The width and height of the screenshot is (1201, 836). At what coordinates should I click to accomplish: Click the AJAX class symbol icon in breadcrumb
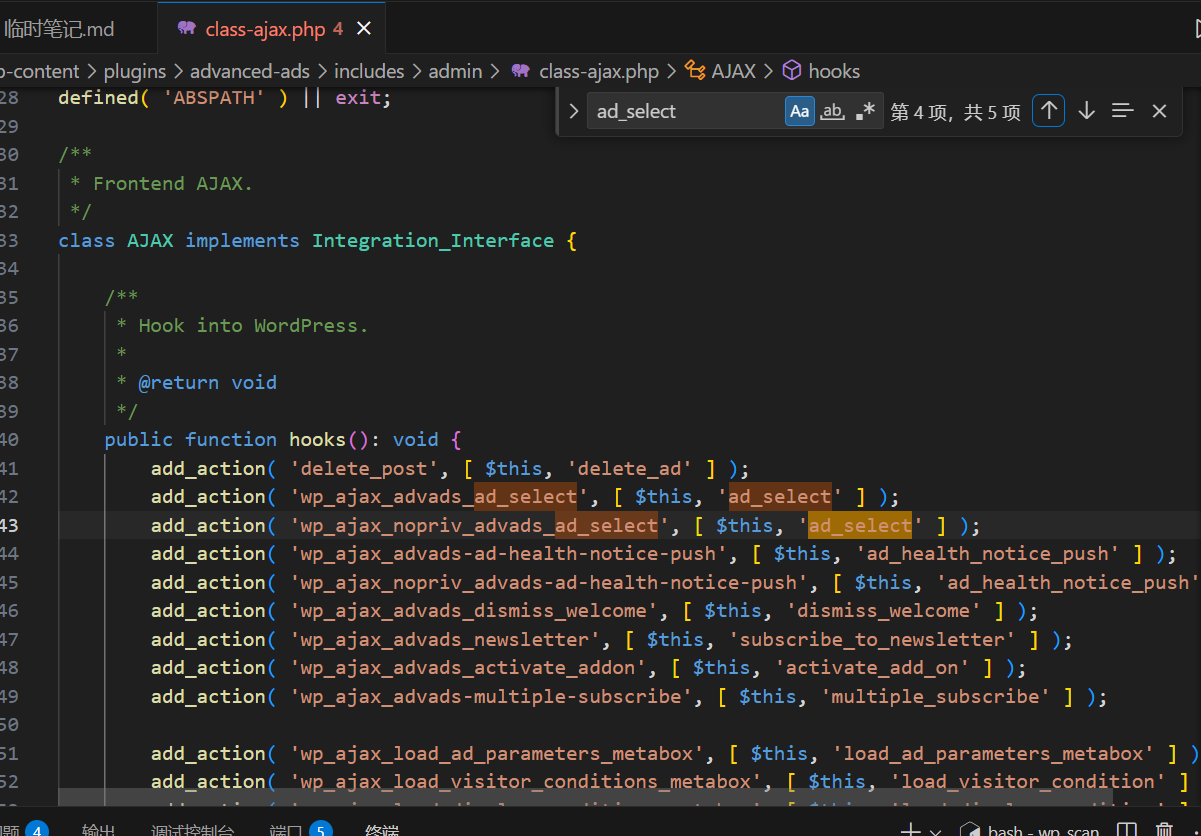click(x=695, y=71)
